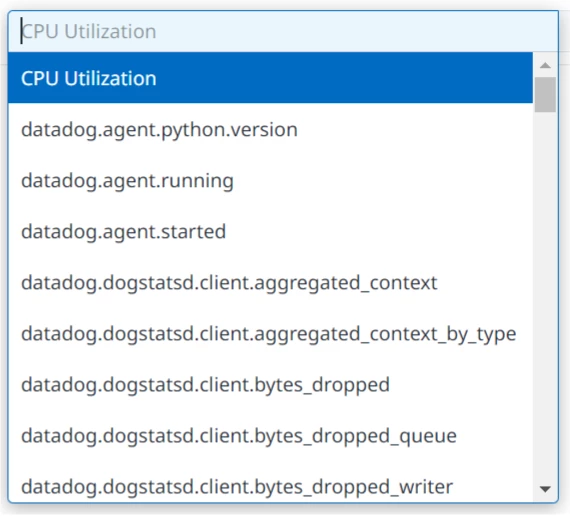Choose datadog.dogstatsd.client.aggregated_context option
Viewport: 570px width, 516px height.
[270, 283]
